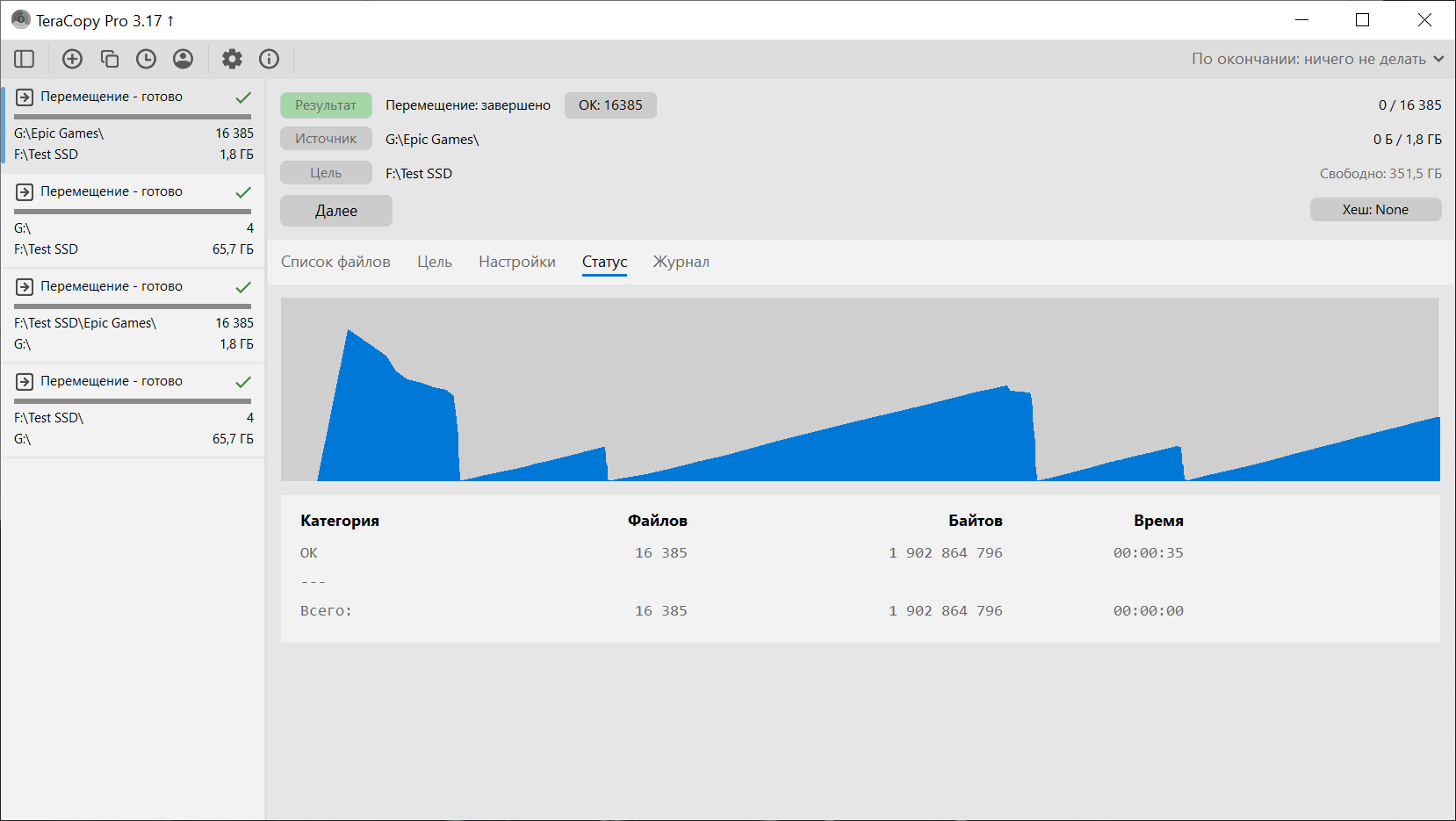Click the copy files icon in toolbar
Image resolution: width=1456 pixels, height=821 pixels.
click(x=109, y=59)
